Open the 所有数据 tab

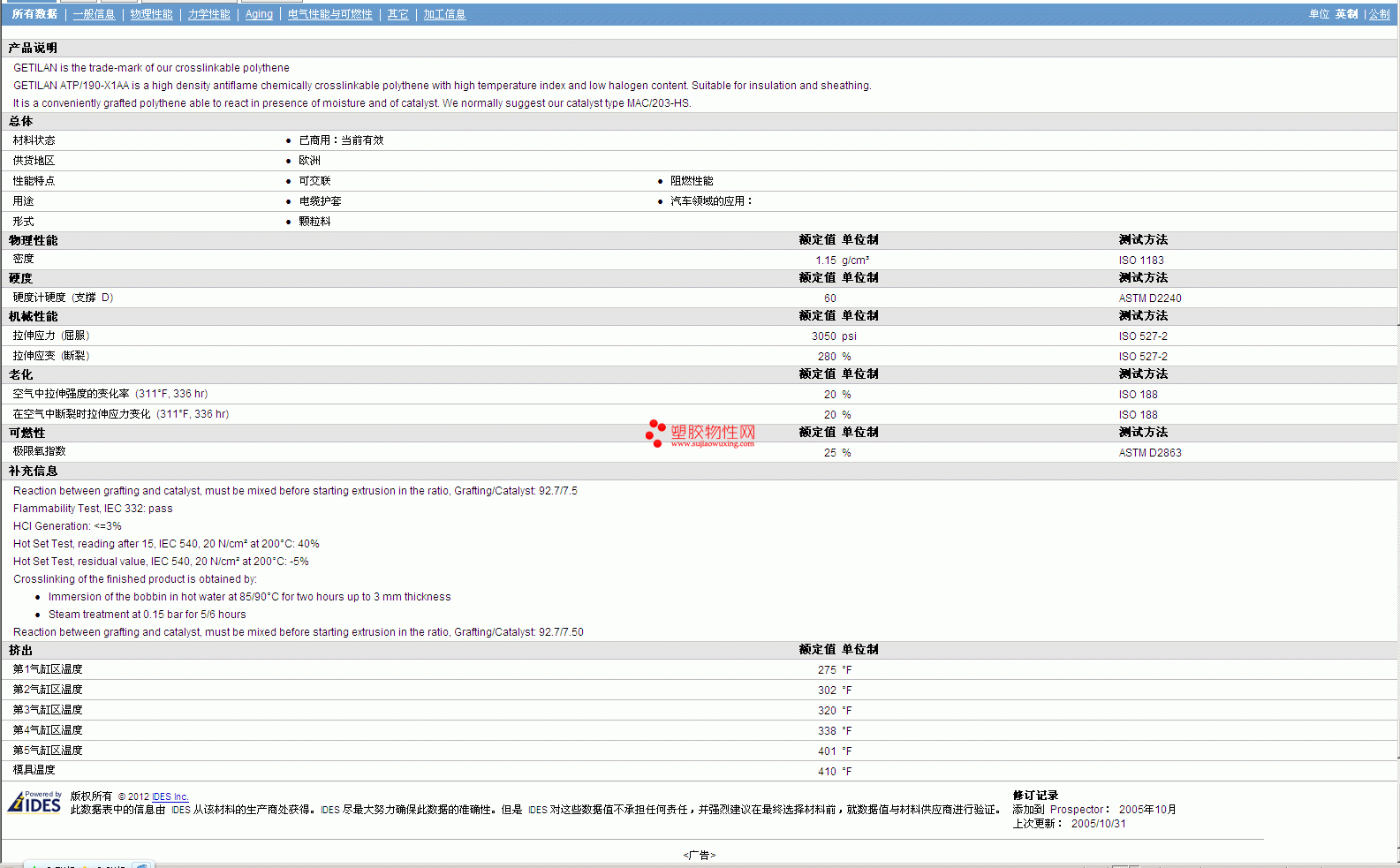pyautogui.click(x=34, y=14)
